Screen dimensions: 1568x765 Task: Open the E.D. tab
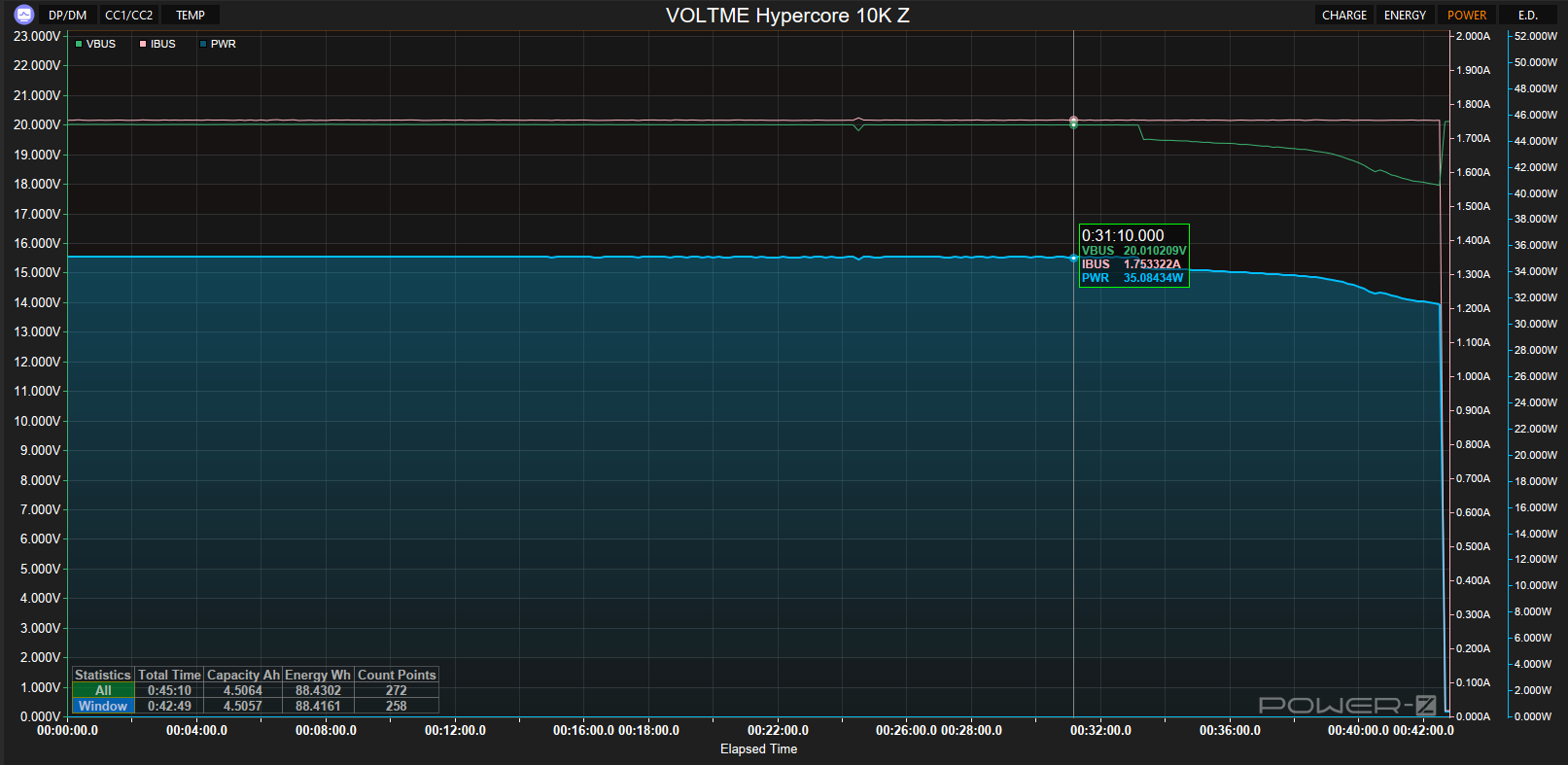(x=1528, y=16)
